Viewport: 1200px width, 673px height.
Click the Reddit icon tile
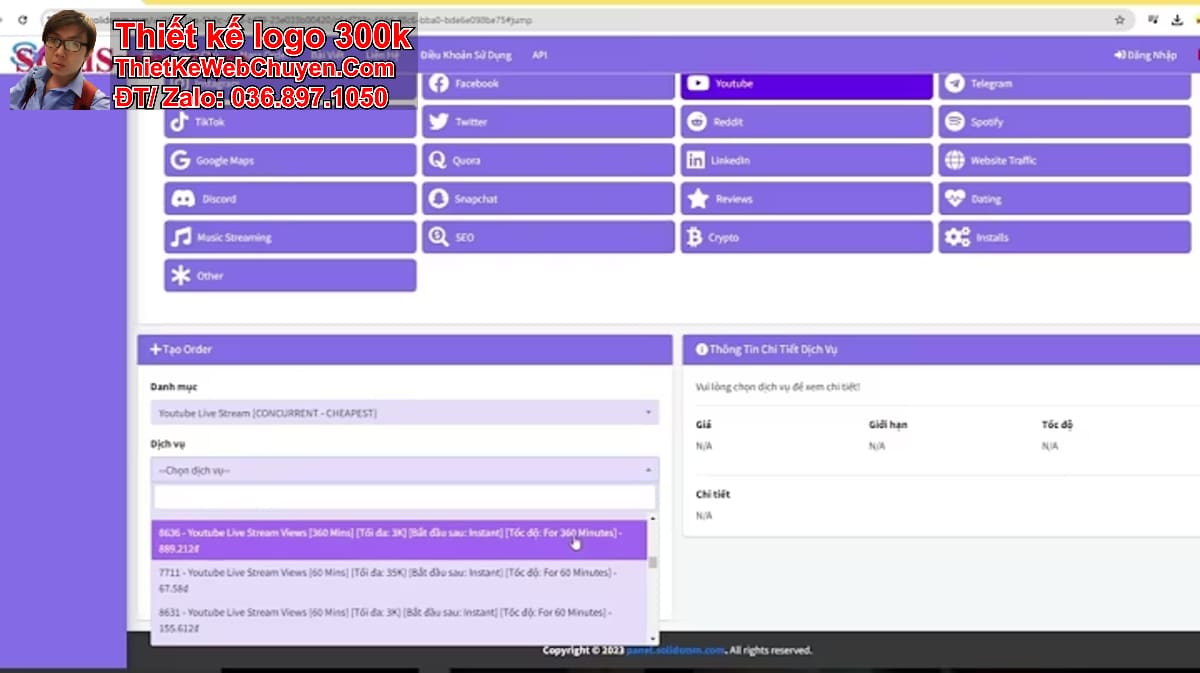tap(696, 122)
